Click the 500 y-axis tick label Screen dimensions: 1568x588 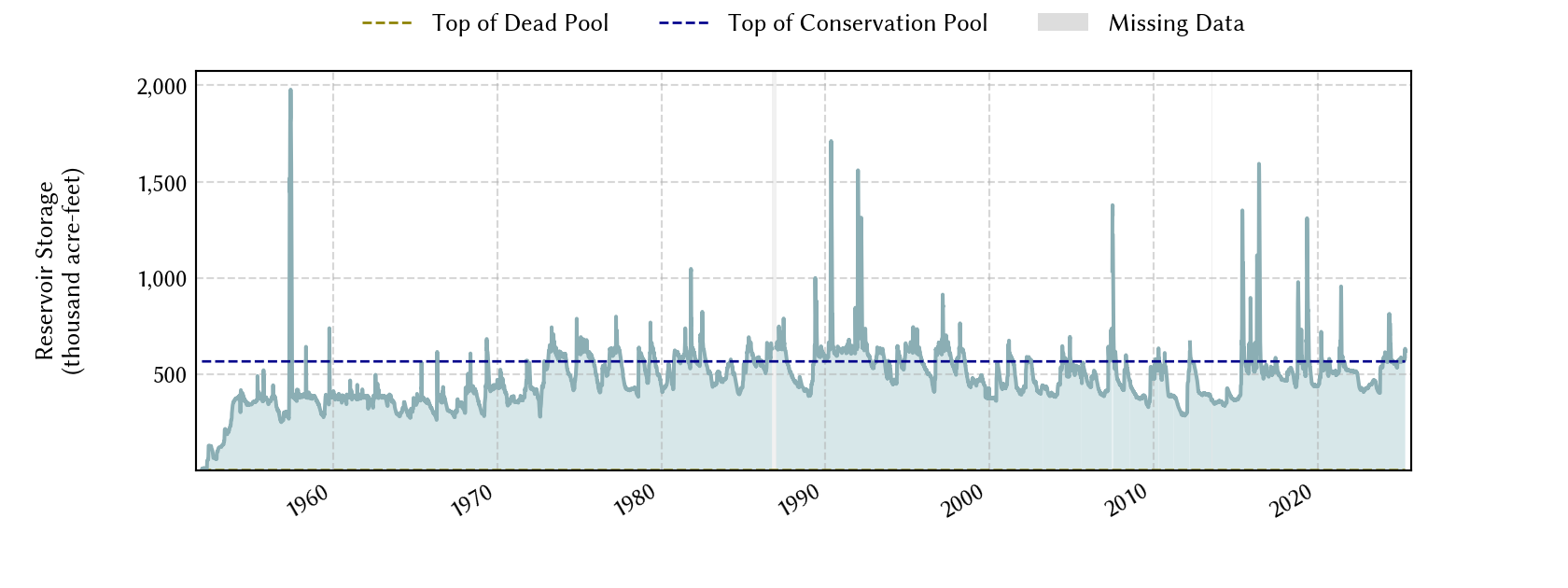pyautogui.click(x=171, y=375)
